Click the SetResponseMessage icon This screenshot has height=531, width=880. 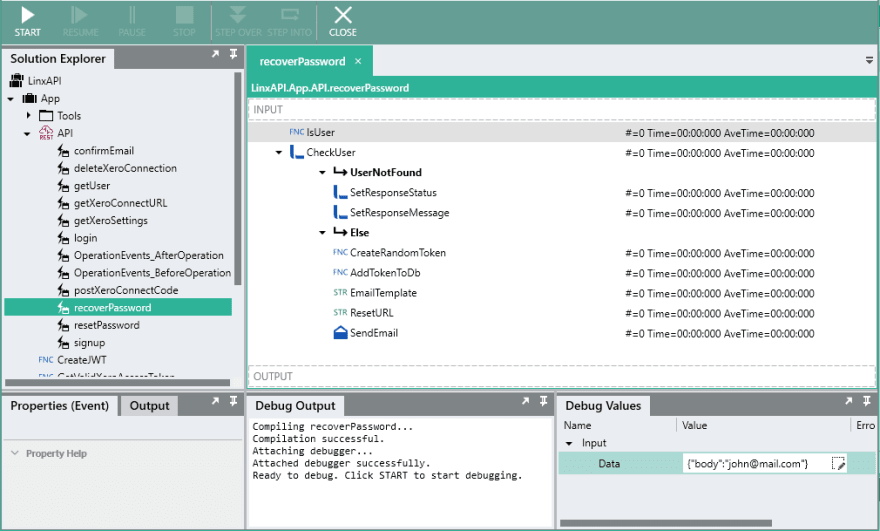(340, 212)
